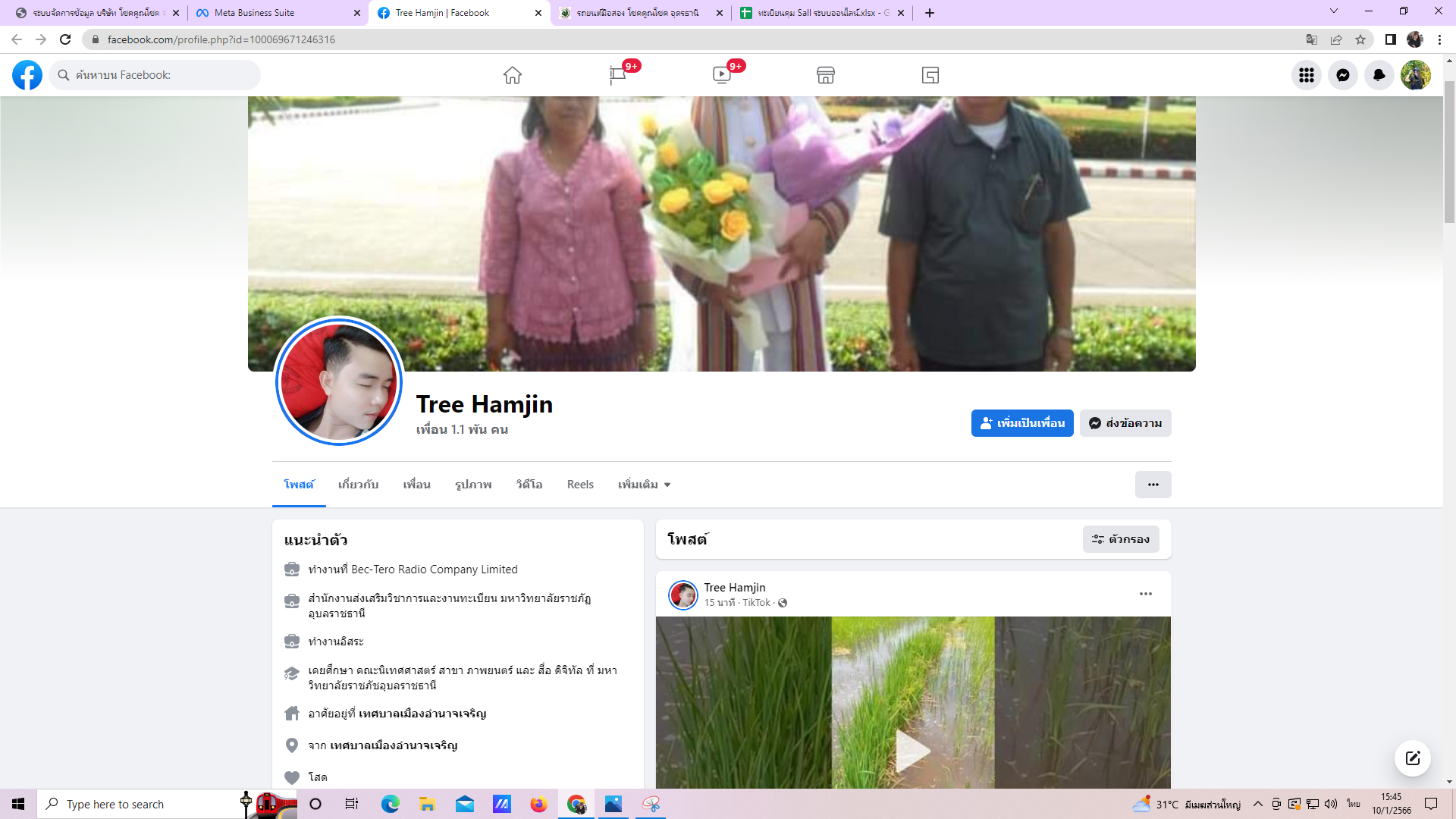The height and width of the screenshot is (819, 1456).
Task: Open the Messenger icon in the header
Action: 1342,75
